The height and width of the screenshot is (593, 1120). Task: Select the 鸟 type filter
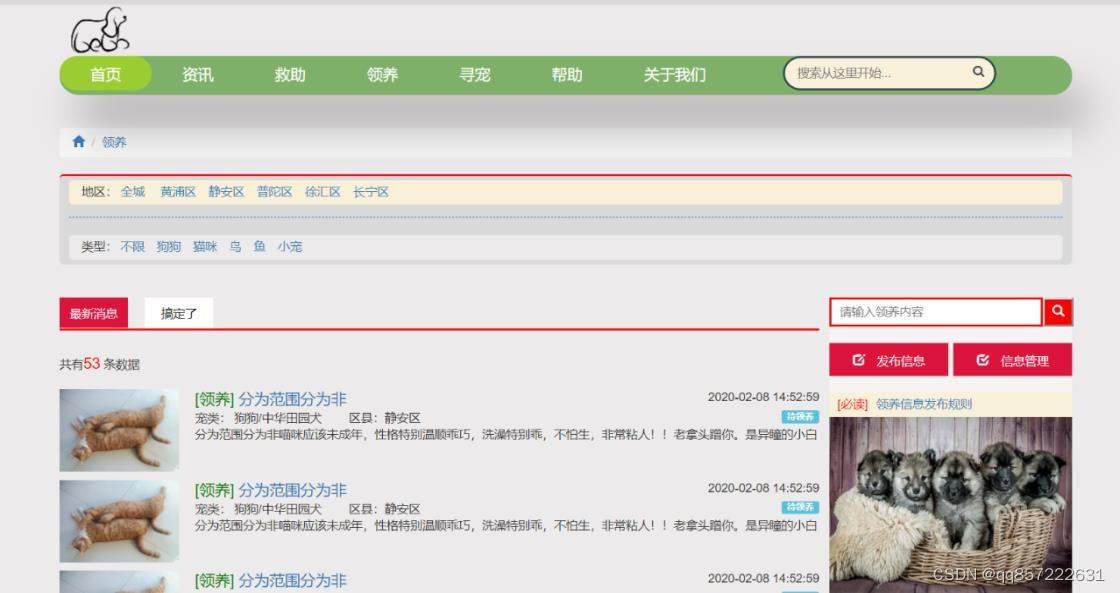(235, 246)
